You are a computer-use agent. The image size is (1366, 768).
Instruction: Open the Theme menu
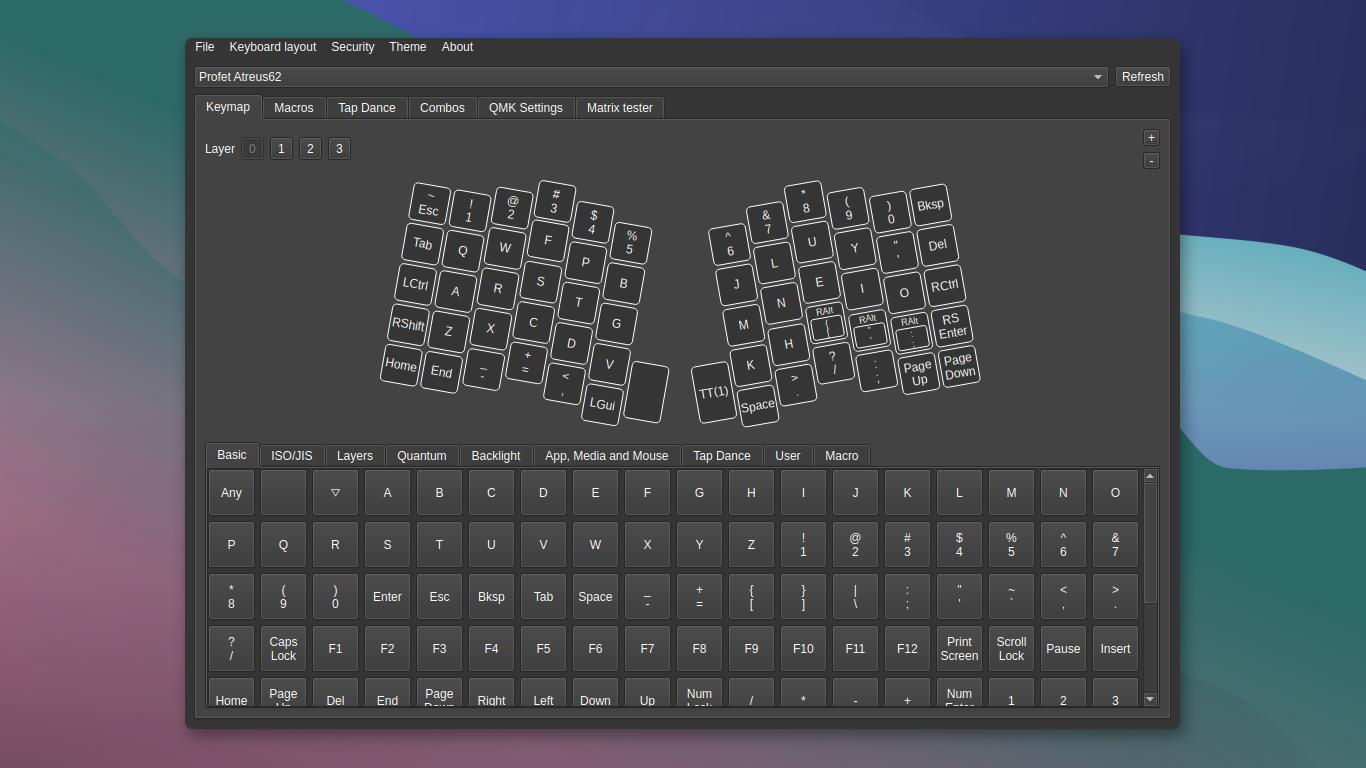click(x=407, y=47)
